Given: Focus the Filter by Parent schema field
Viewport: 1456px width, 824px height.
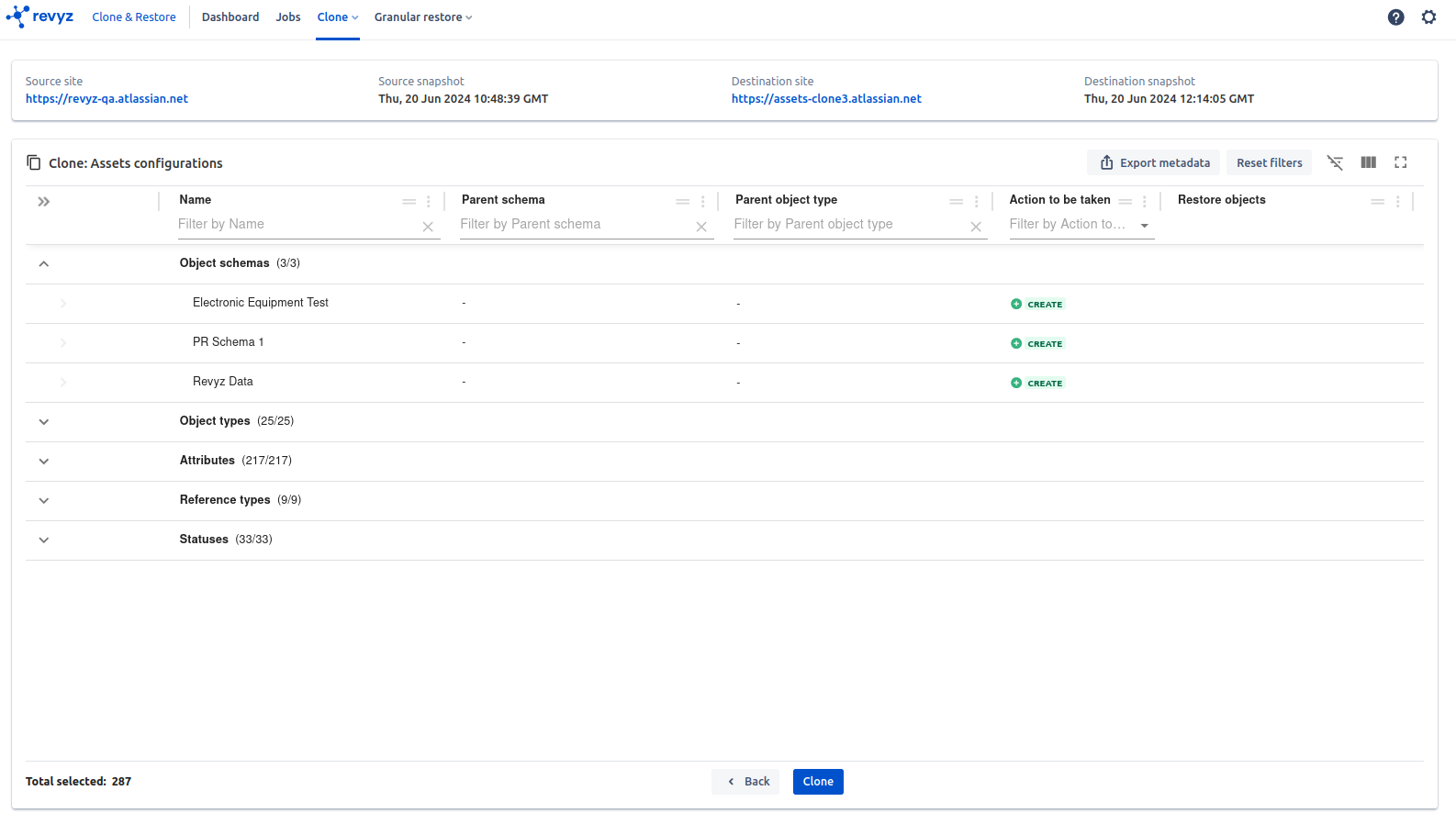Looking at the screenshot, I should [575, 225].
